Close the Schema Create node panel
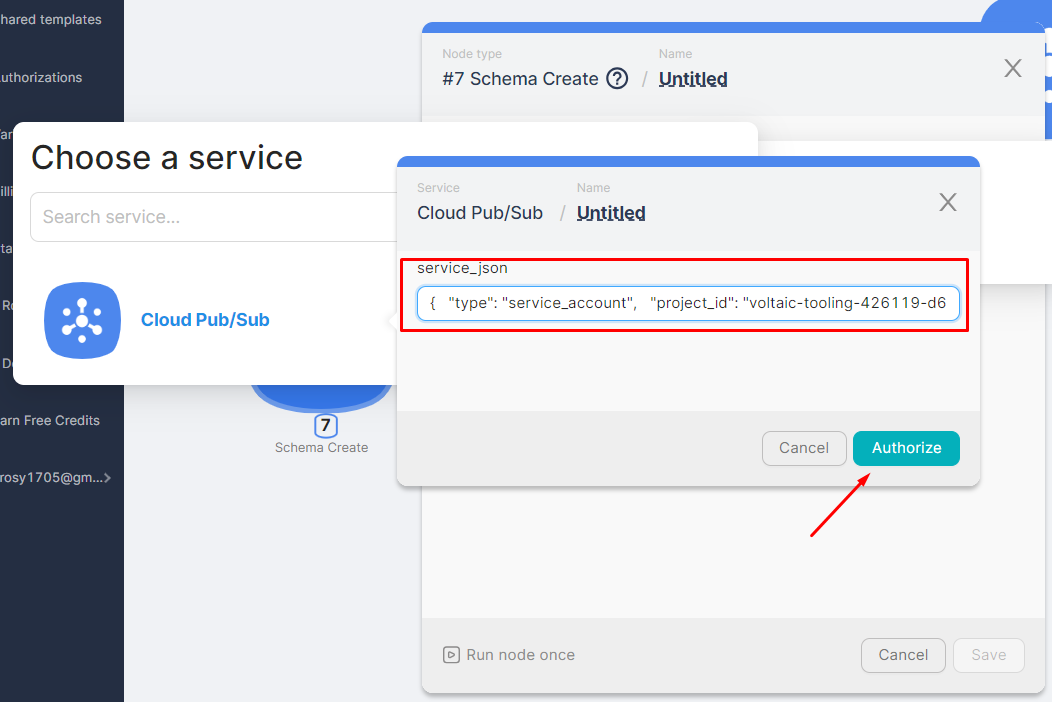 [1013, 68]
